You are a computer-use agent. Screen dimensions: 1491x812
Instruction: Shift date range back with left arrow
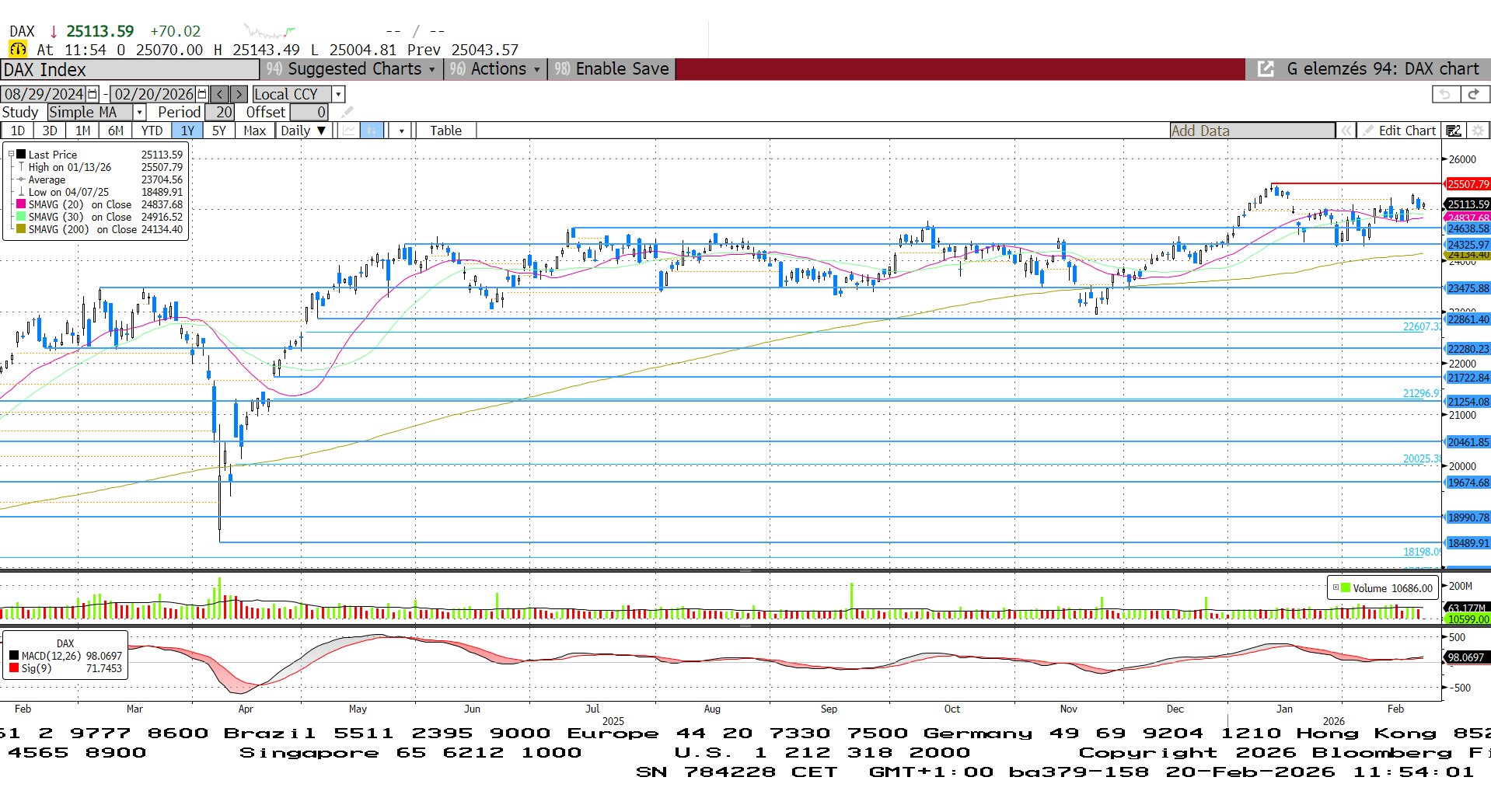coord(220,94)
